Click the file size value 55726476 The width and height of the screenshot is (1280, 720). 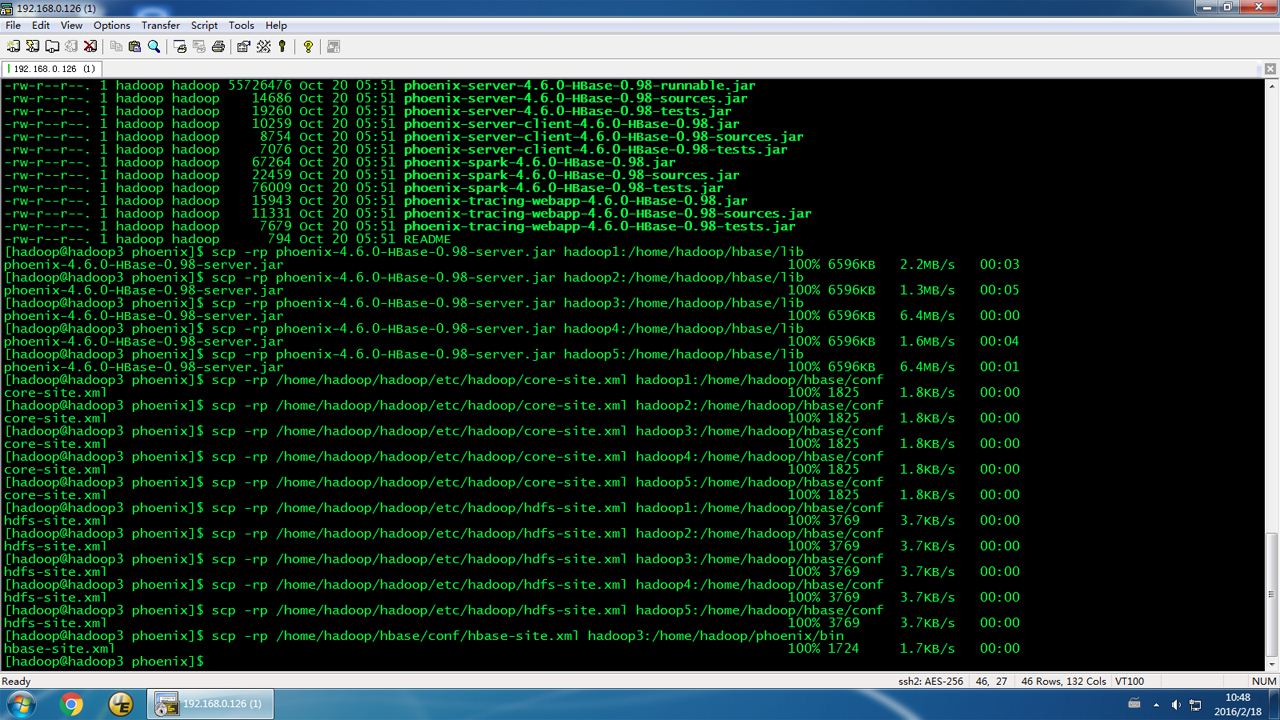point(259,86)
